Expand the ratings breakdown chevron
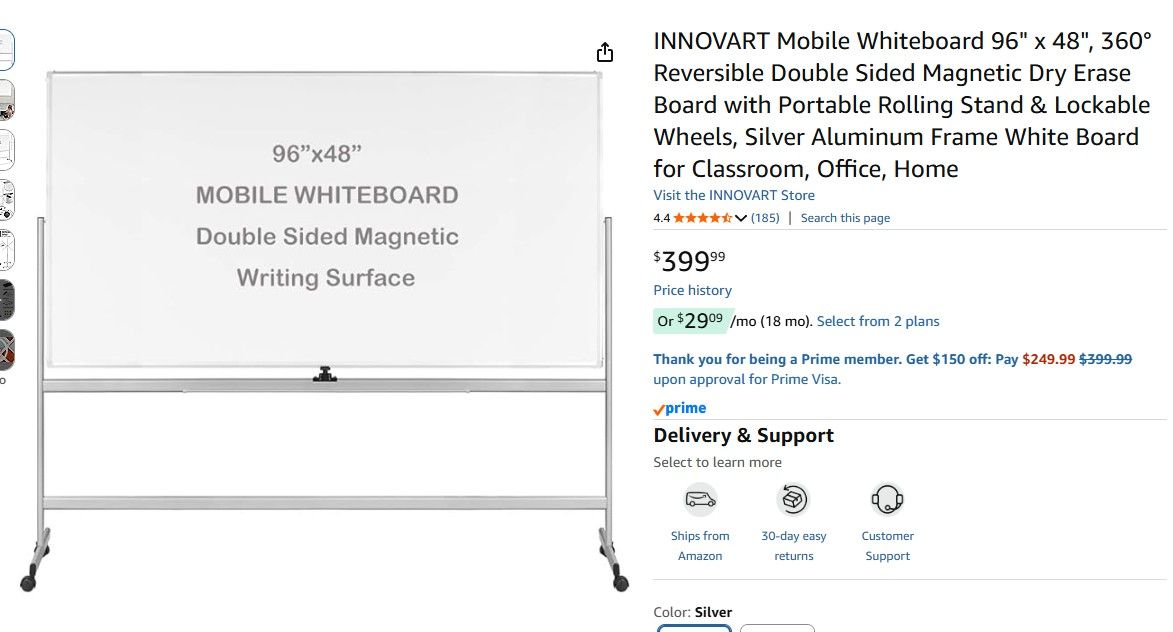 coord(741,218)
